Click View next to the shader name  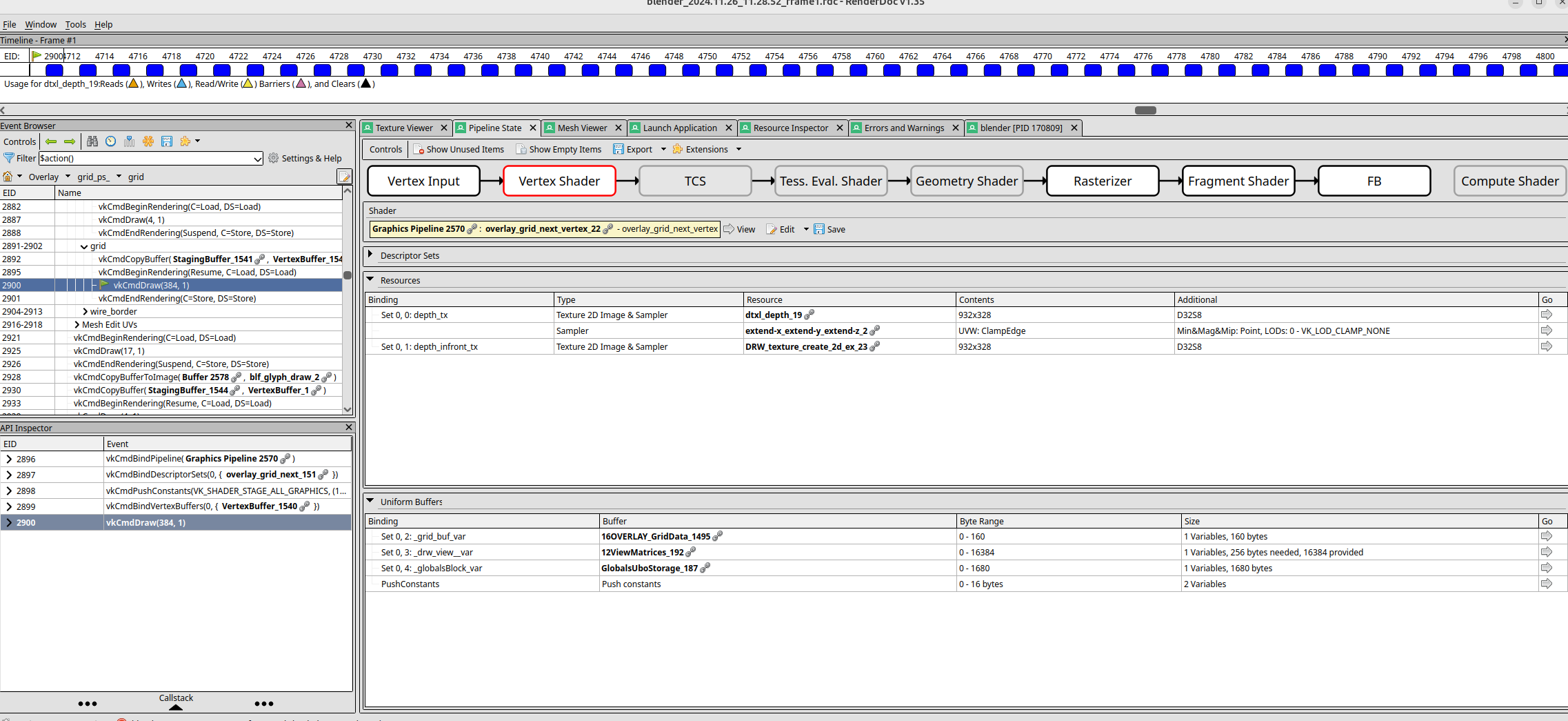739,230
